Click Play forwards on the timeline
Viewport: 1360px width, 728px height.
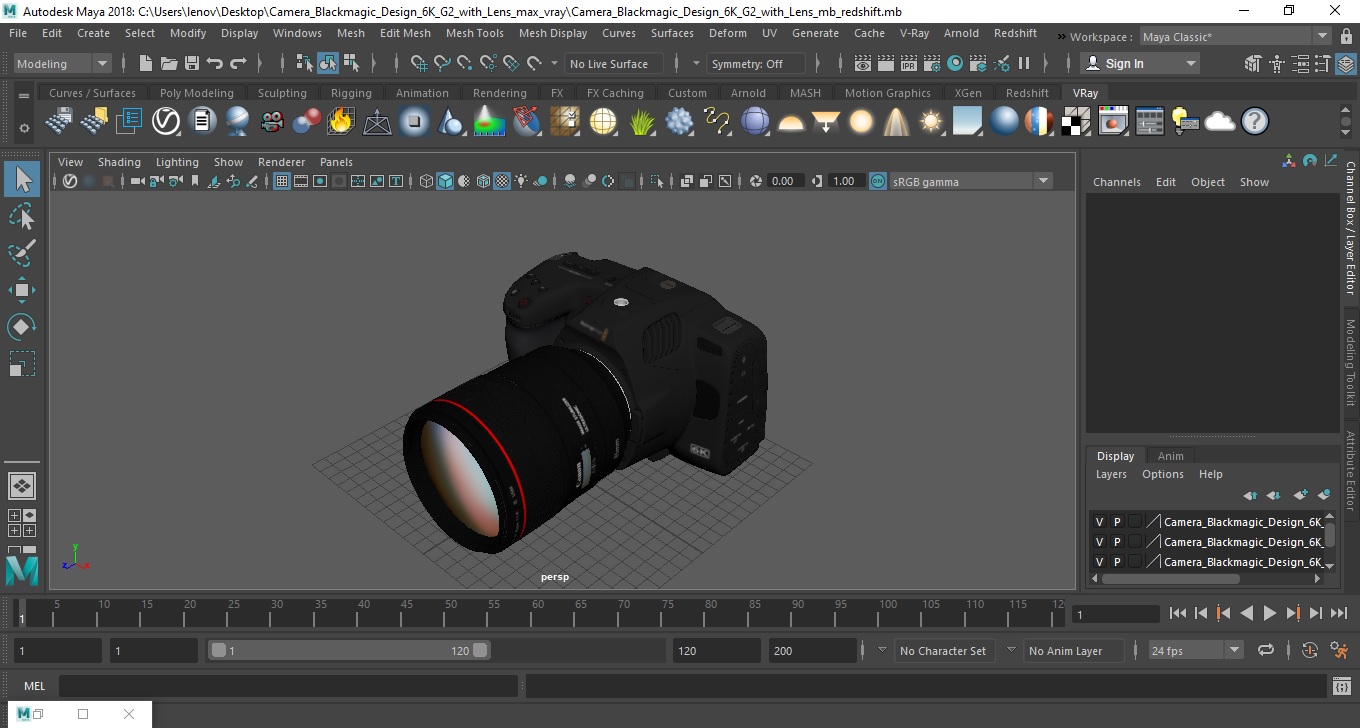[x=1270, y=613]
